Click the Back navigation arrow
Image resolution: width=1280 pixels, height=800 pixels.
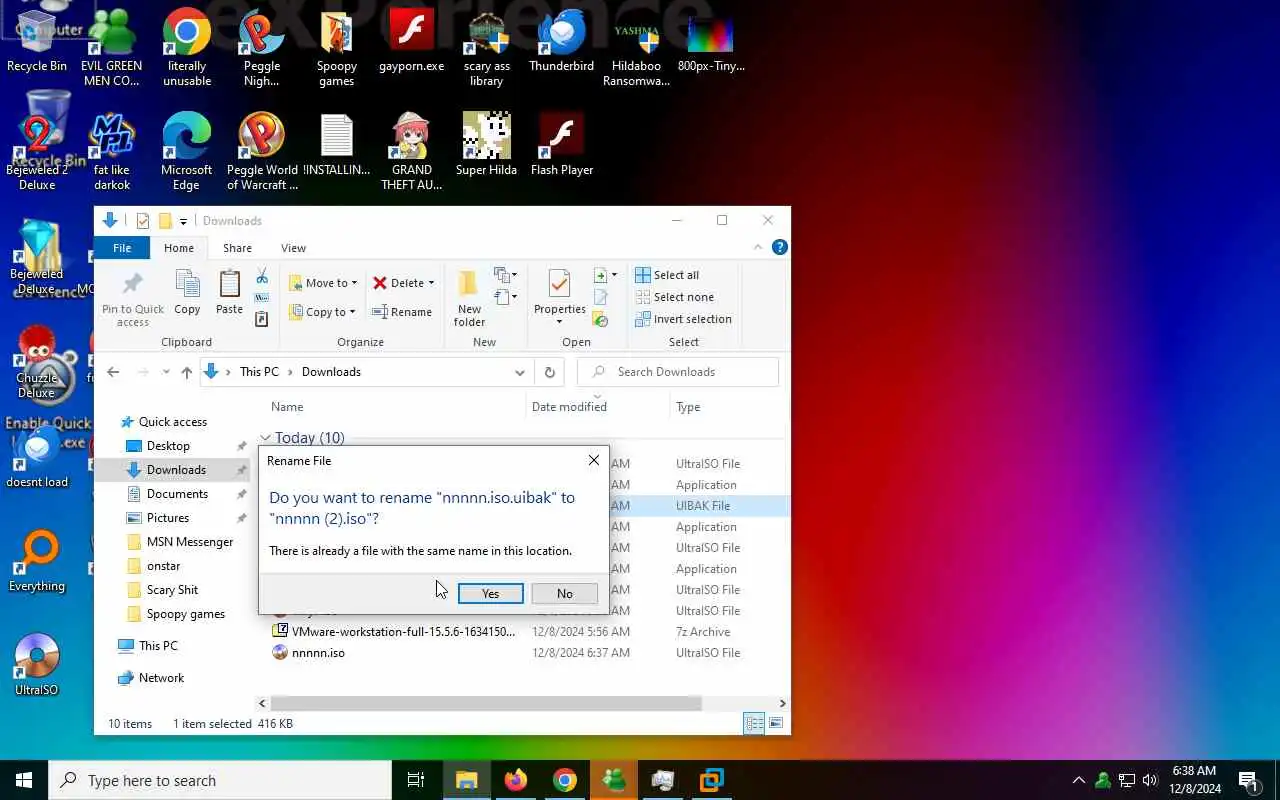point(113,372)
